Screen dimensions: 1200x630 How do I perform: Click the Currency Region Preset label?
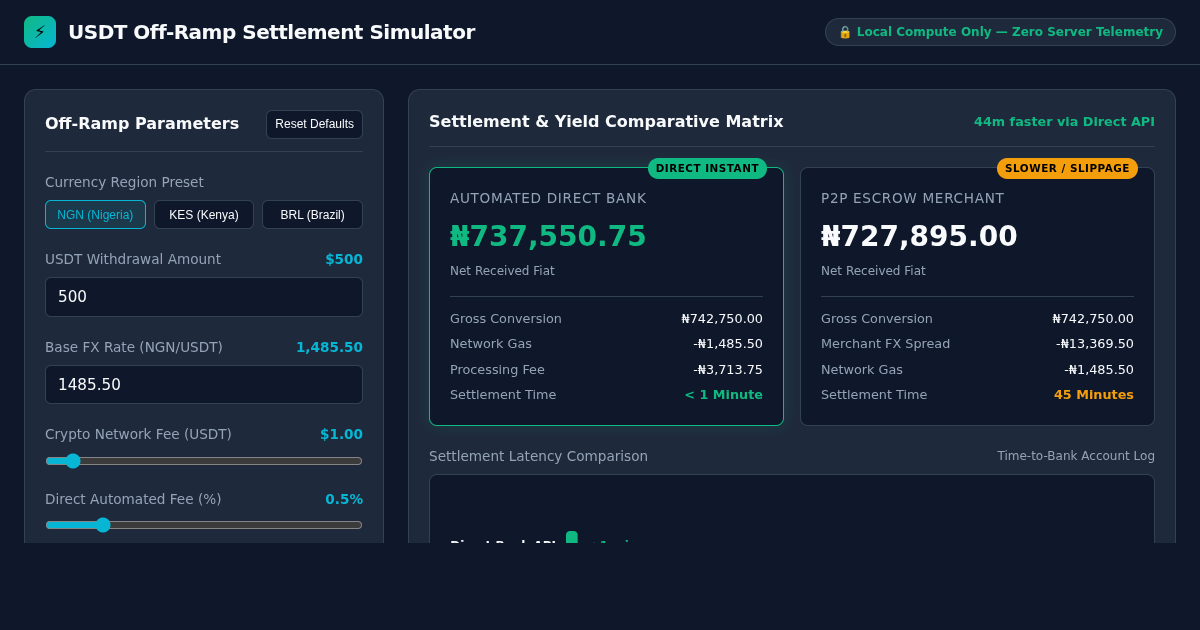tap(124, 182)
